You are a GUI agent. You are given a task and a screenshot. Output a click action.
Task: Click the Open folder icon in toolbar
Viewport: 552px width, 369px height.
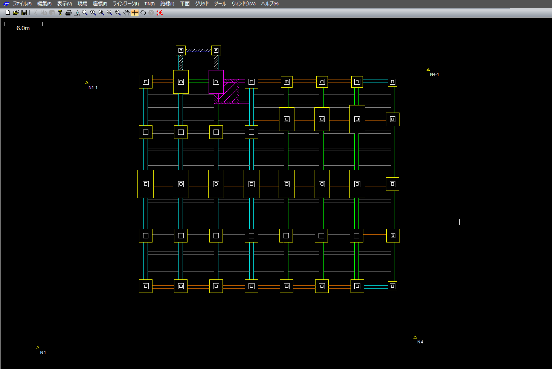pyautogui.click(x=16, y=13)
